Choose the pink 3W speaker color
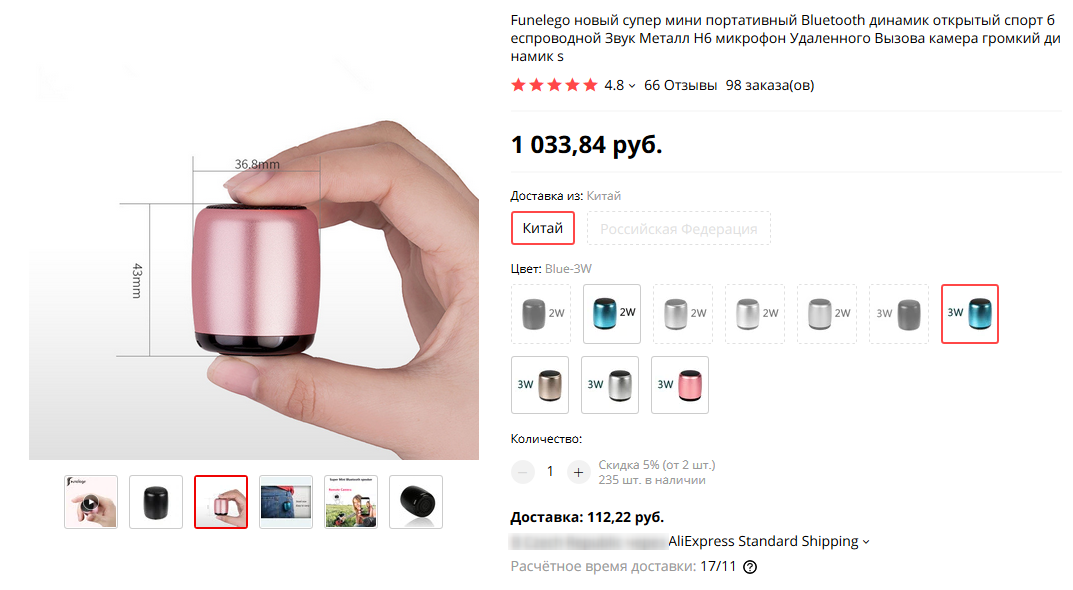The image size is (1073, 590). (680, 385)
